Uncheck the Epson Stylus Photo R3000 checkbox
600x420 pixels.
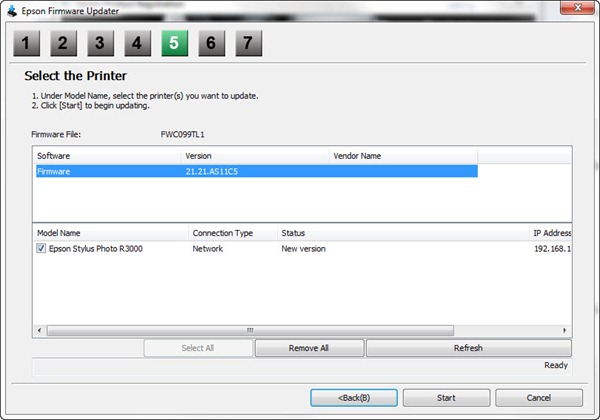tap(41, 248)
